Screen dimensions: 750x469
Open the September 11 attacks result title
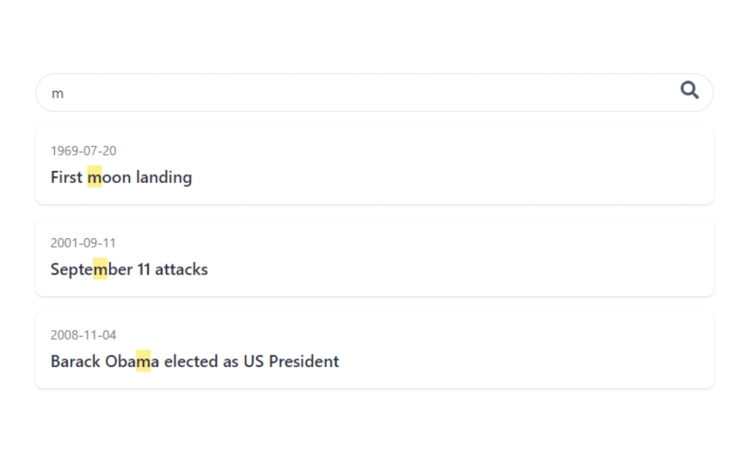coord(129,269)
